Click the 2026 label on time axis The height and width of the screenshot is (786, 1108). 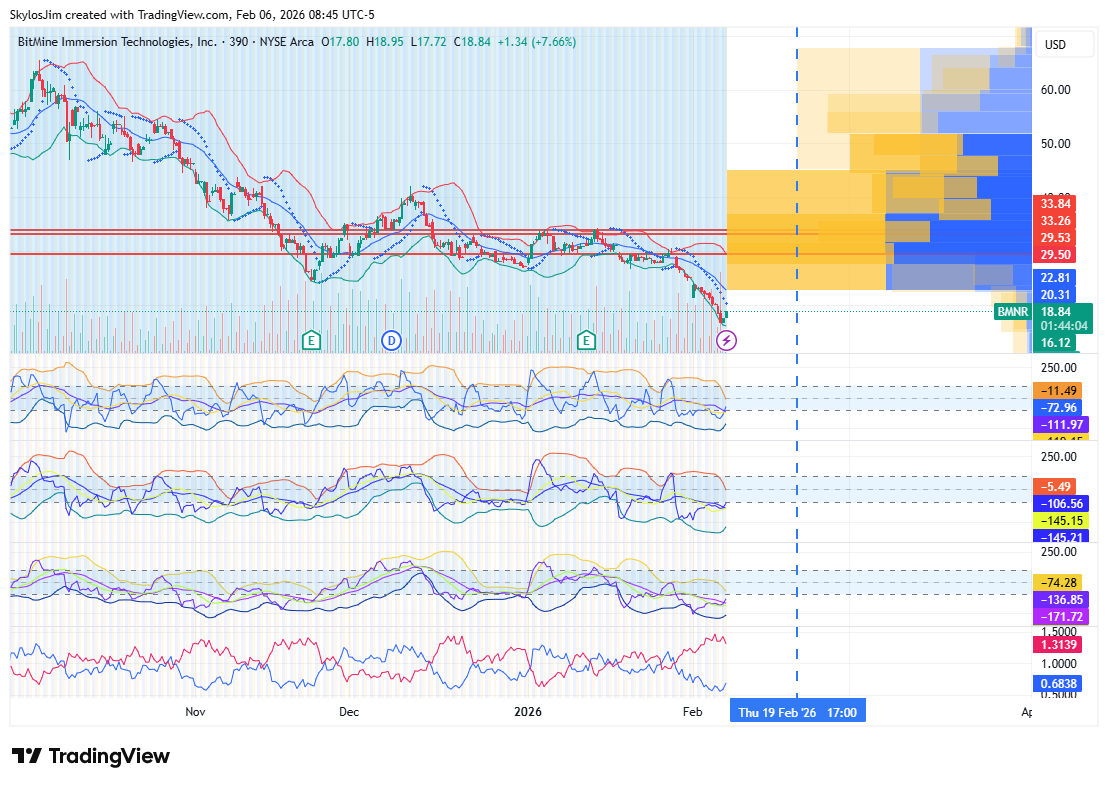[x=527, y=712]
